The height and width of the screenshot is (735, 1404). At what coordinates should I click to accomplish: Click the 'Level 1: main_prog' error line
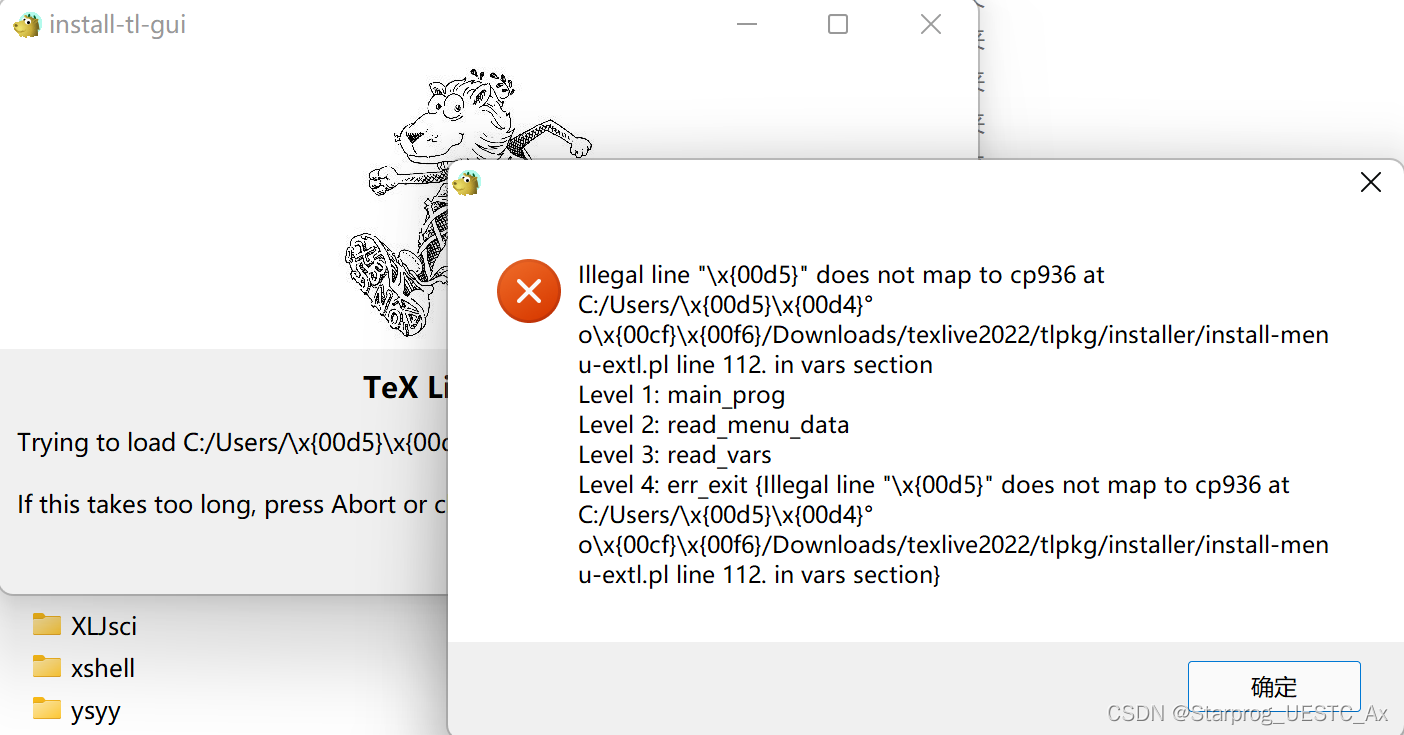(x=682, y=395)
